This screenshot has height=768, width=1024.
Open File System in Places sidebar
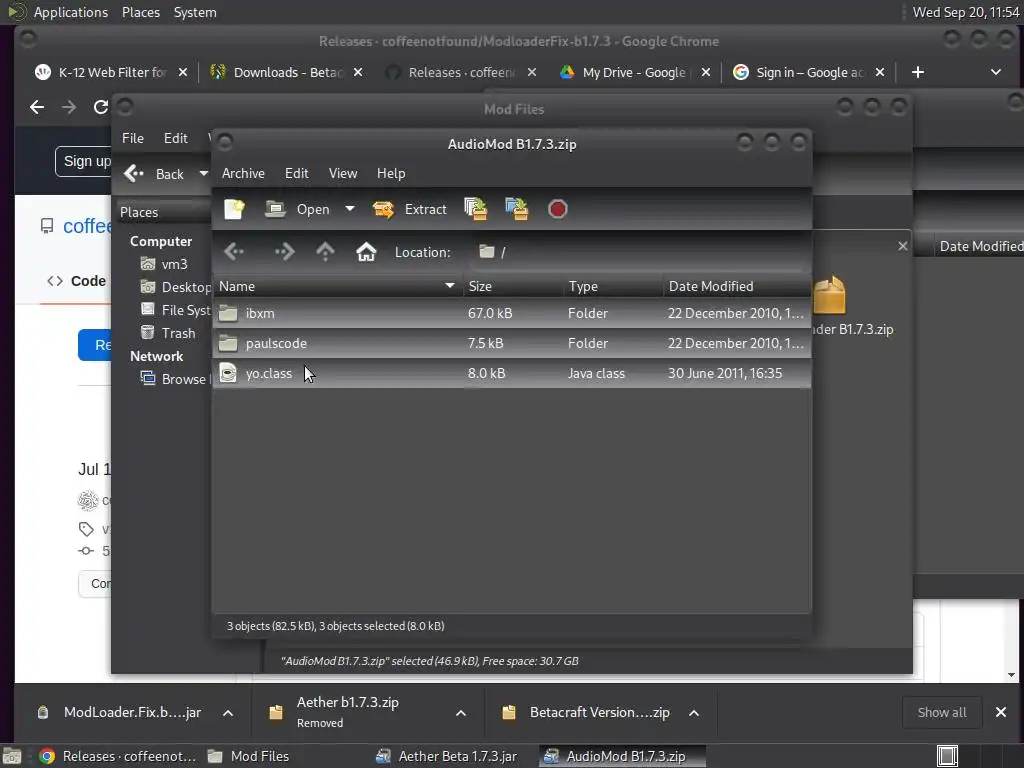tap(175, 310)
